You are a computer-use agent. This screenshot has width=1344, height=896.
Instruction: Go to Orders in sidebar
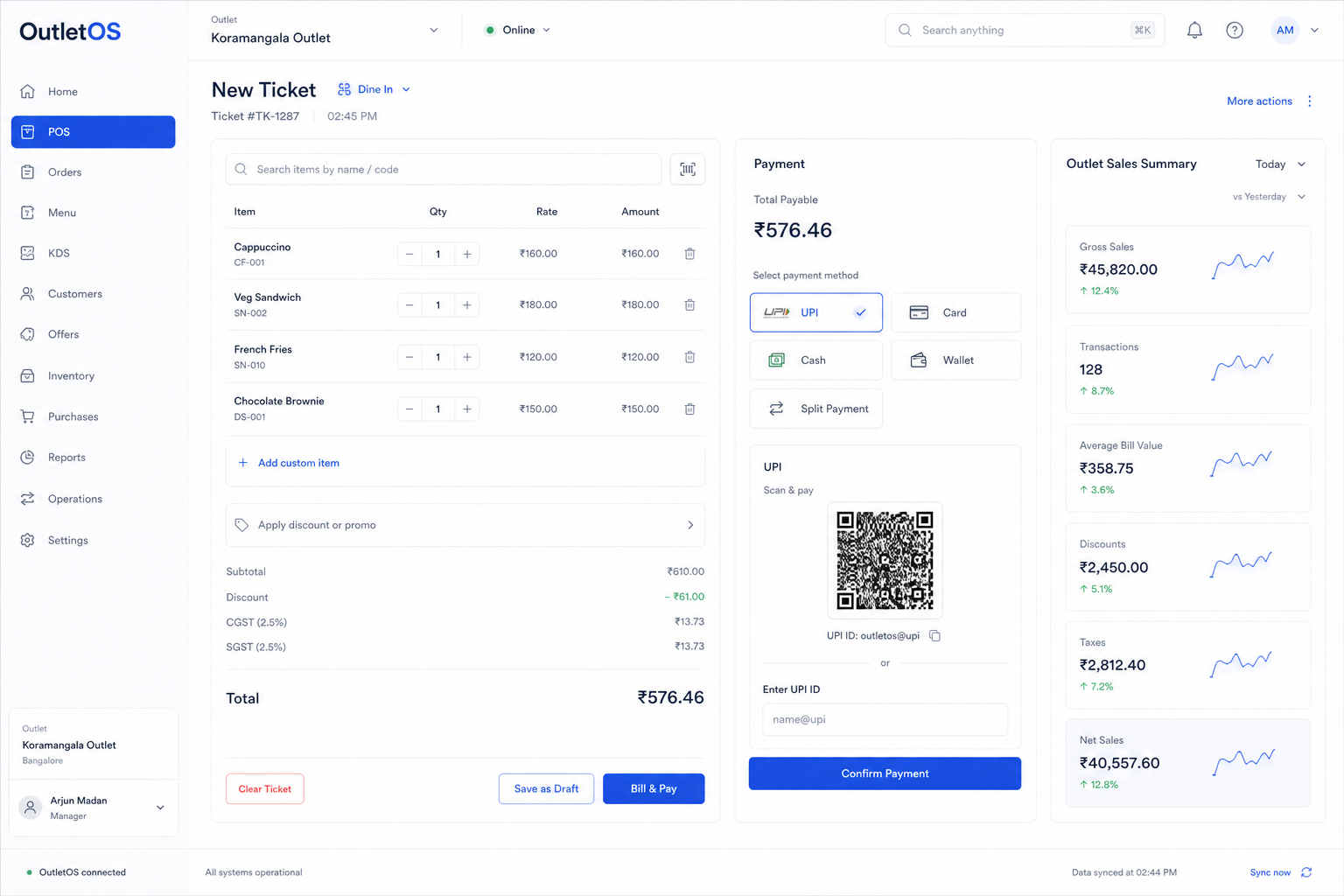(x=93, y=172)
